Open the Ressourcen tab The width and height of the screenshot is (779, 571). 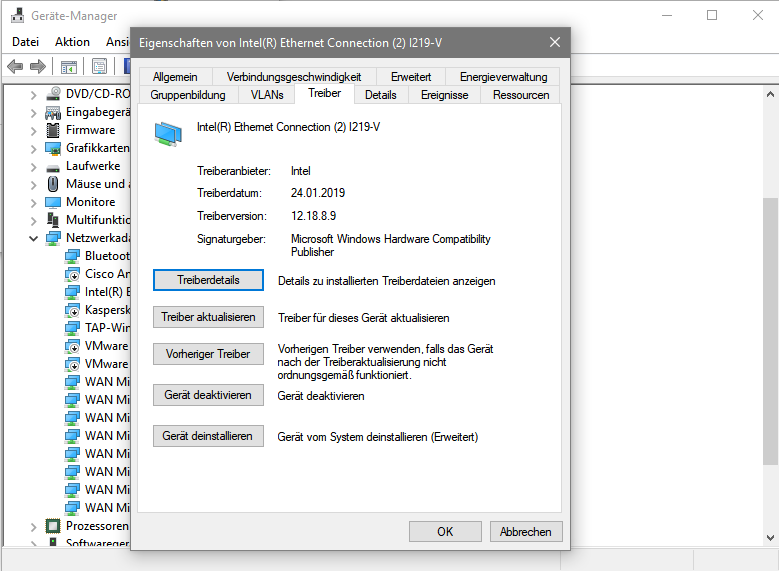pyautogui.click(x=521, y=95)
